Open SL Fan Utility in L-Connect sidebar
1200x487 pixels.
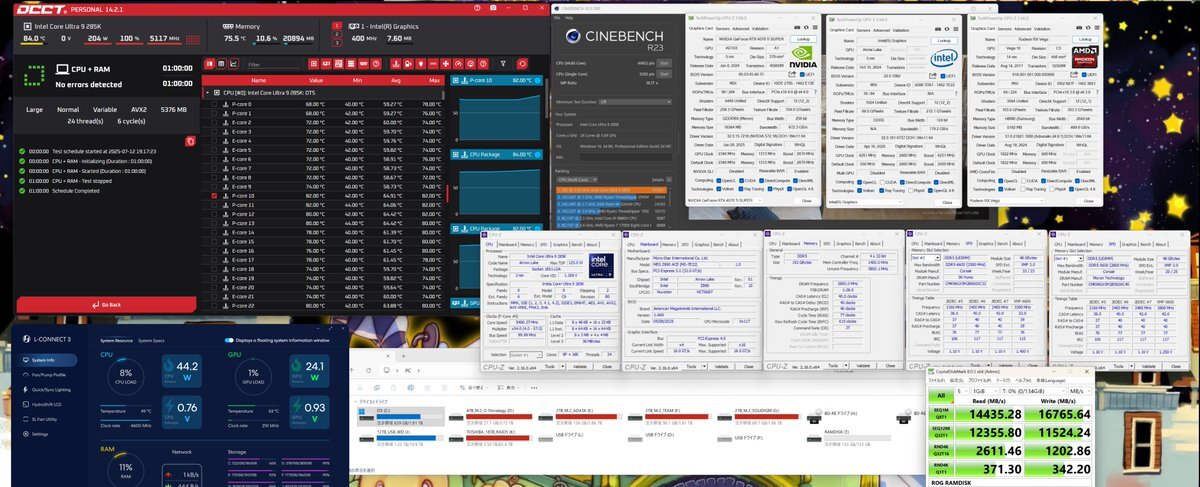pyautogui.click(x=40, y=419)
